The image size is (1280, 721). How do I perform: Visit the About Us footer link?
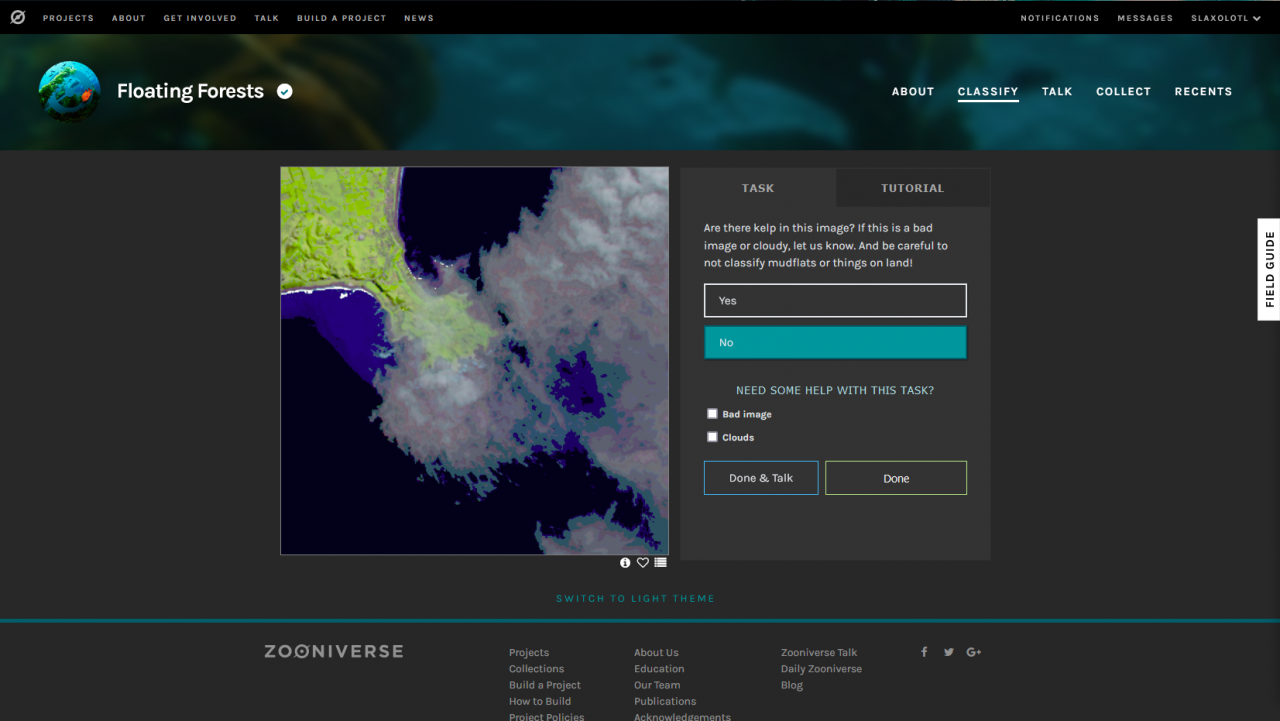click(656, 652)
